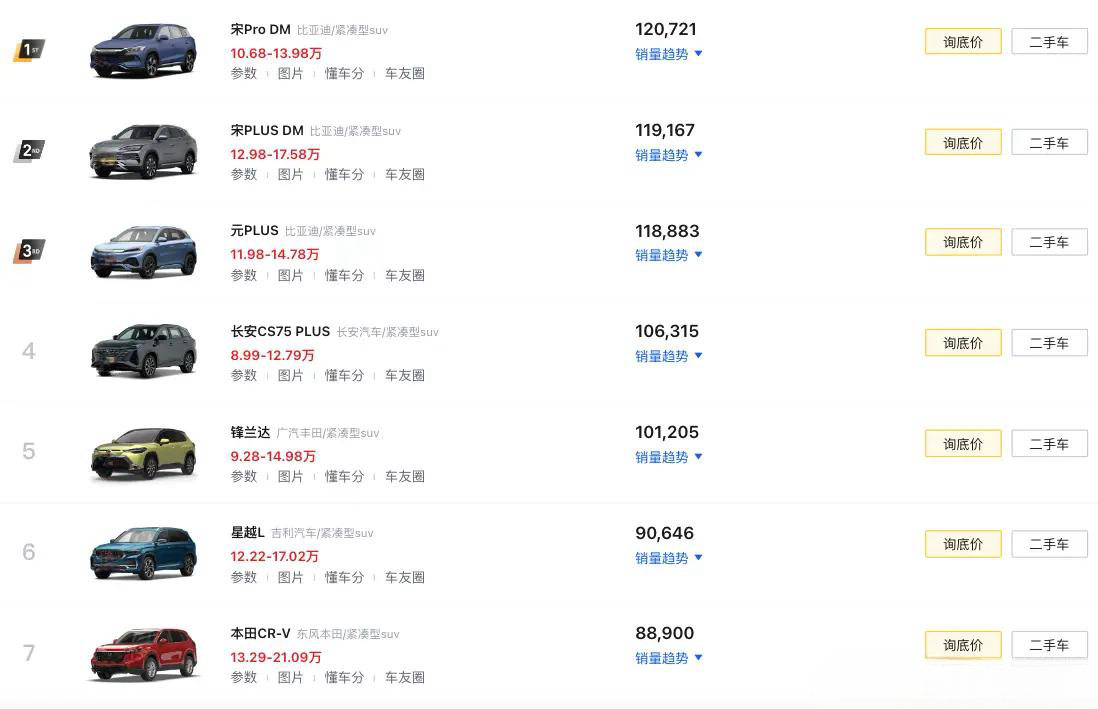Image resolution: width=1098 pixels, height=709 pixels.
Task: Open 车友圈 link under 长安CS75 PLUS
Action: 405,376
